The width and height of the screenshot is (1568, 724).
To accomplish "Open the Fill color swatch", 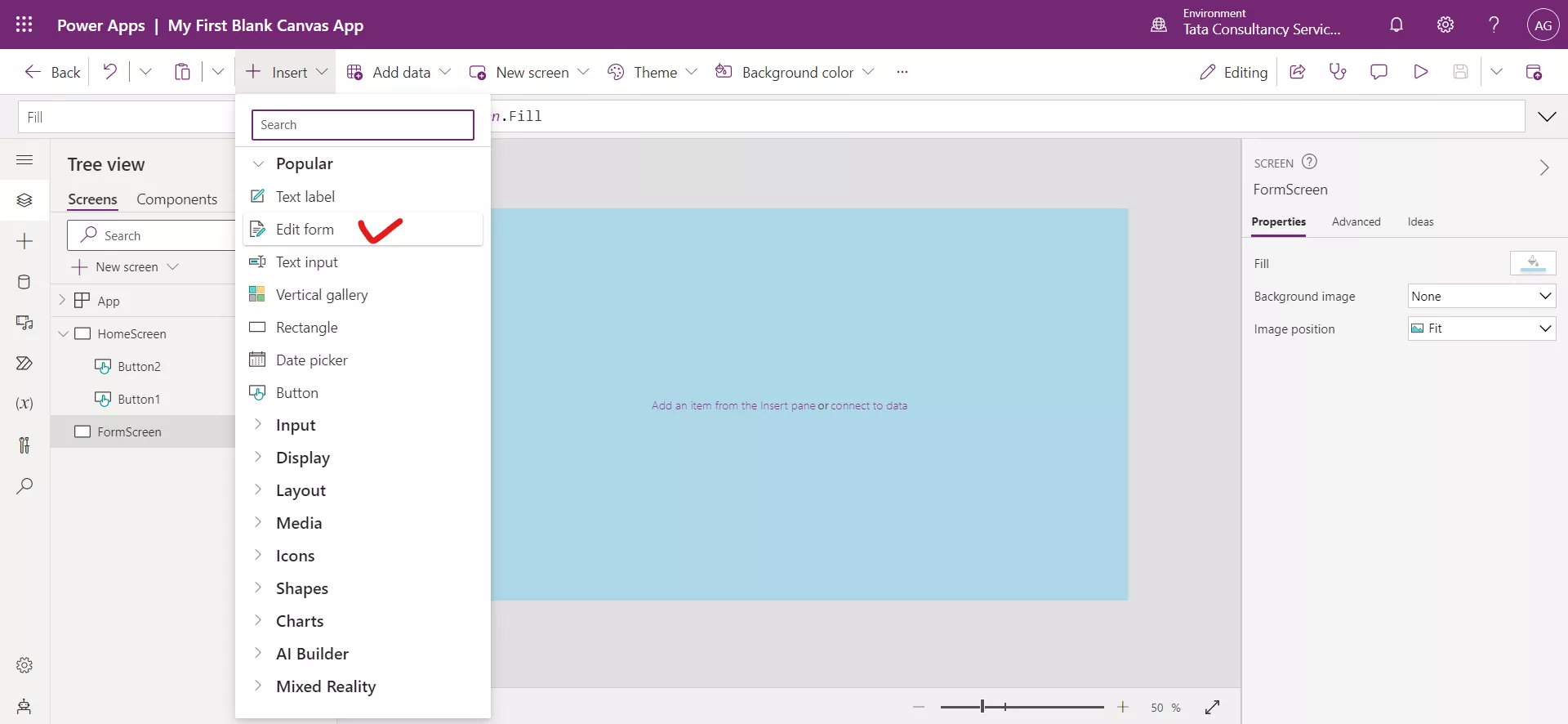I will point(1533,263).
